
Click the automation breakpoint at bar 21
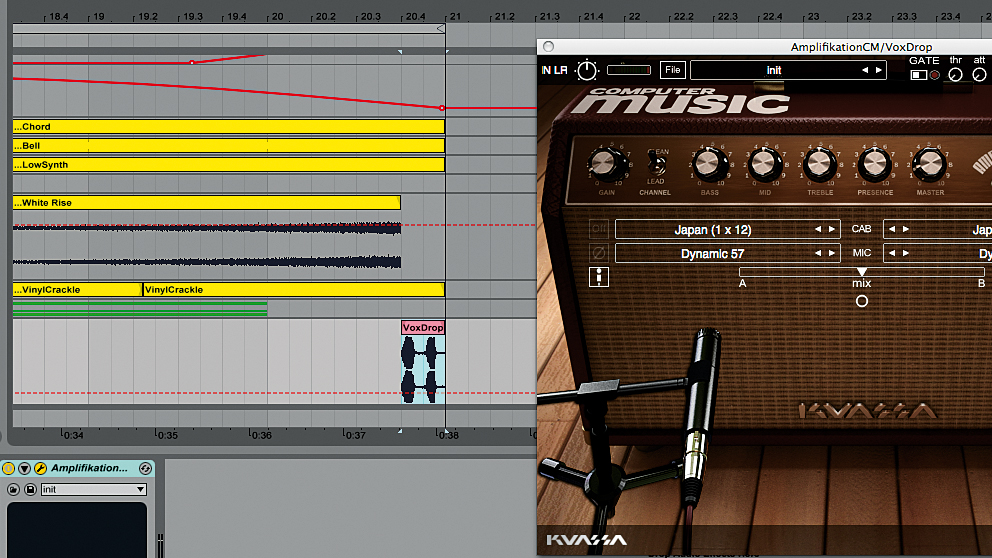click(x=442, y=108)
